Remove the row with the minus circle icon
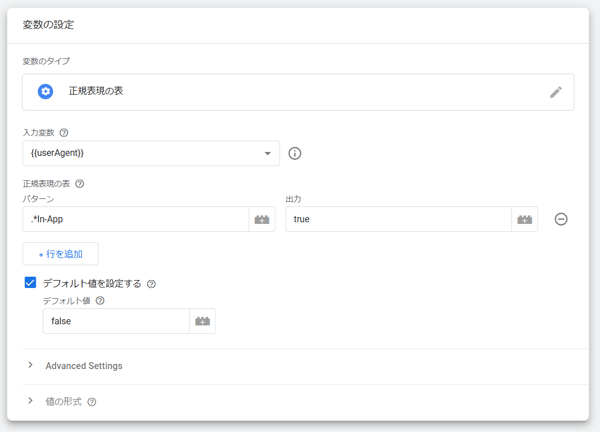The height and width of the screenshot is (432, 600). [561, 219]
